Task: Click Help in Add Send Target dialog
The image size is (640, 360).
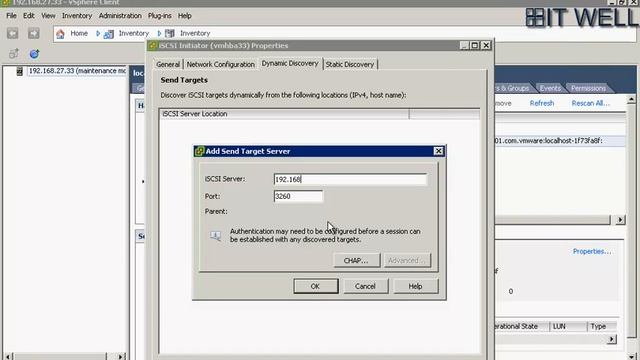Action: [416, 286]
